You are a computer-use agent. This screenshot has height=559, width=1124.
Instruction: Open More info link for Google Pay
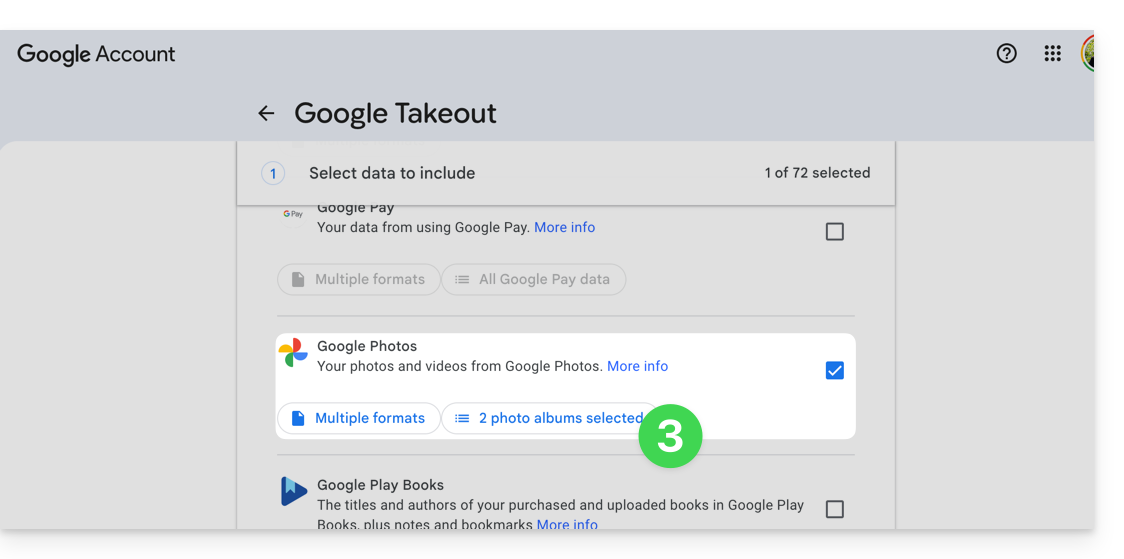[x=564, y=227]
